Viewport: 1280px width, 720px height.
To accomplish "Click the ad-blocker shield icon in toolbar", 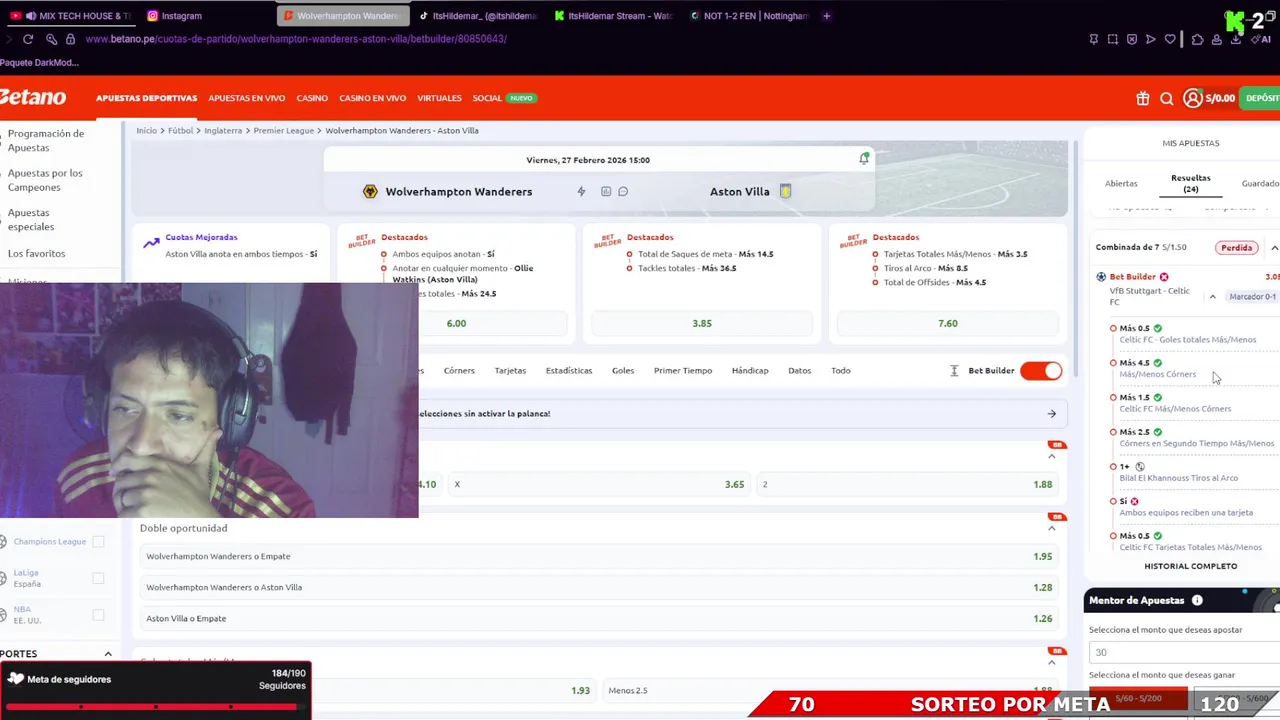I will click(1132, 39).
